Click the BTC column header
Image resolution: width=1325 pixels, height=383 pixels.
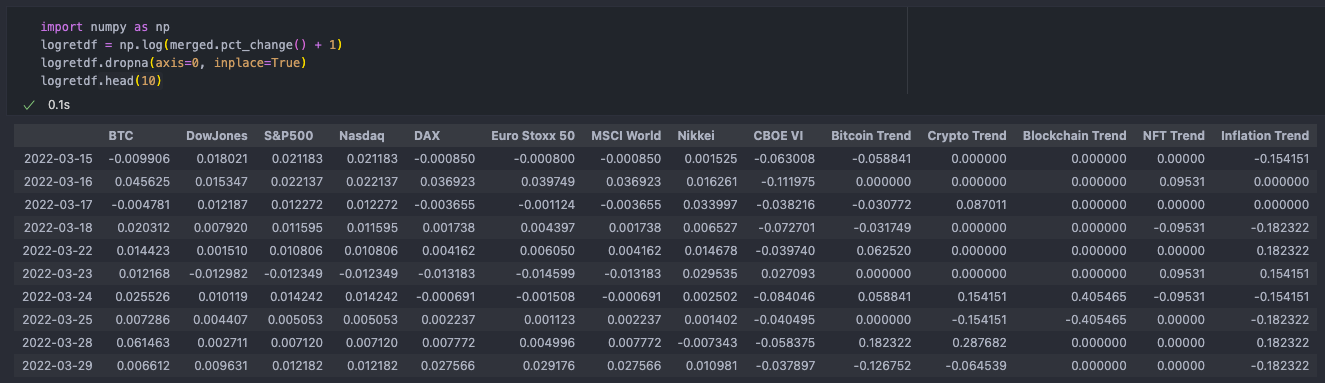click(x=121, y=136)
